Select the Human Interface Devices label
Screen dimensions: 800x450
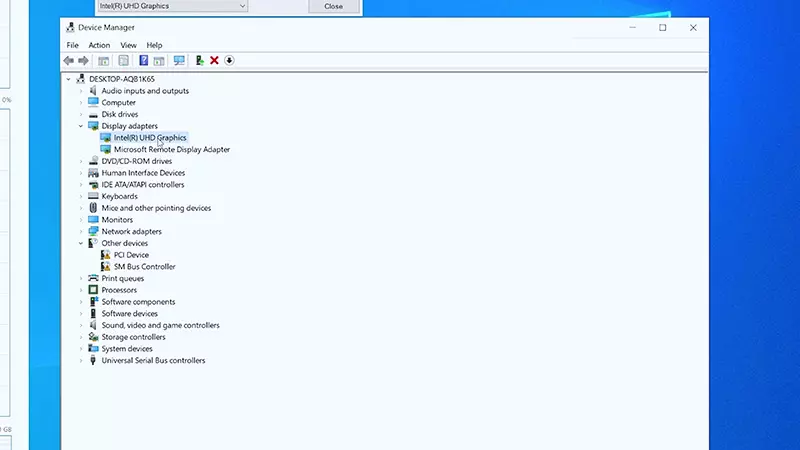[143, 173]
